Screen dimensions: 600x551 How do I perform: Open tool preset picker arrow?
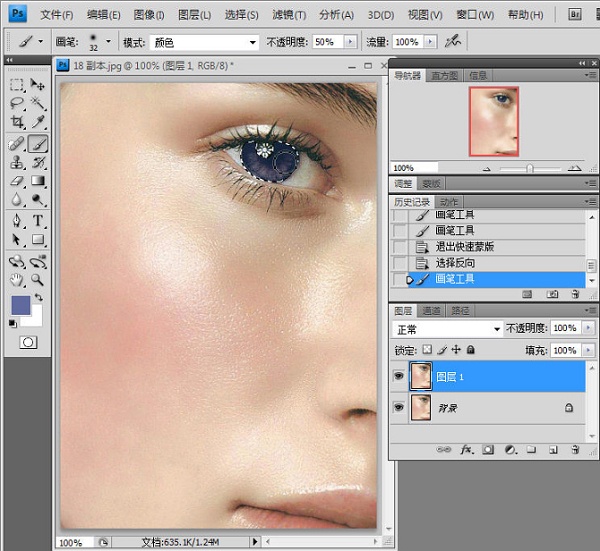coord(41,41)
